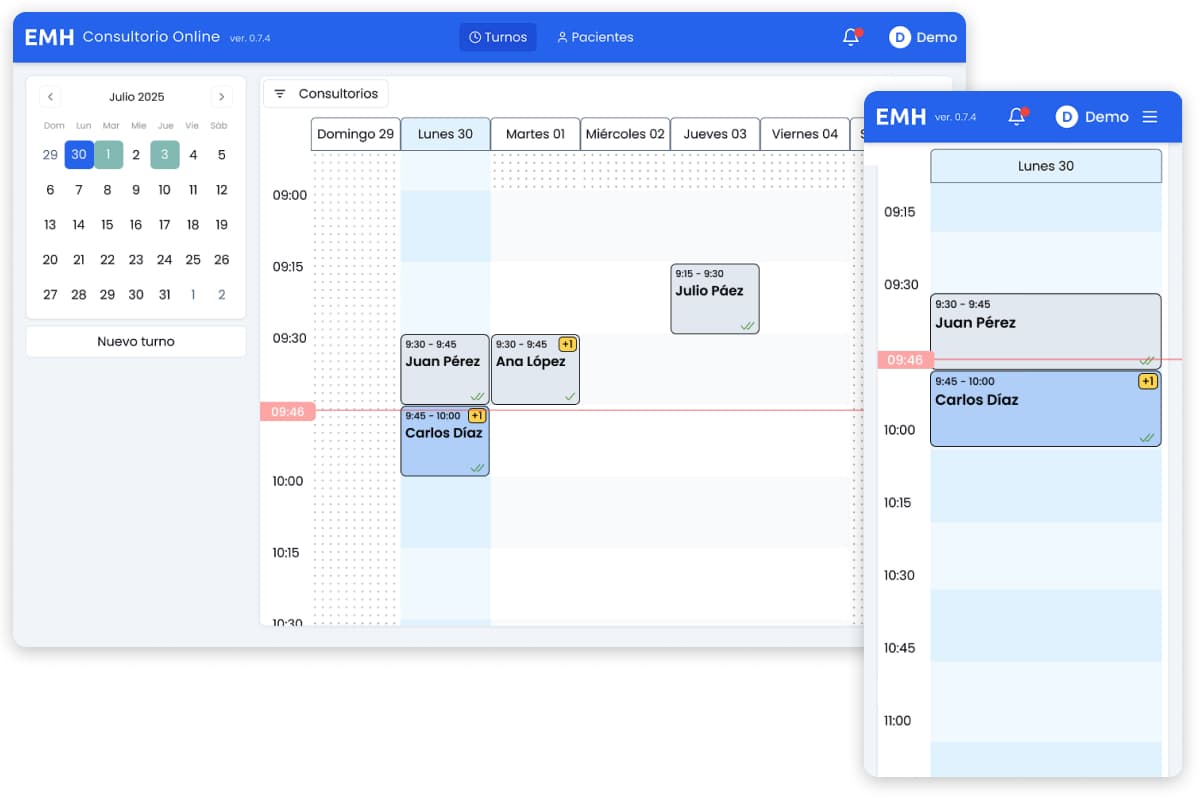Image resolution: width=1200 pixels, height=800 pixels.
Task: Click the 09:46 current time marker
Action: 287,412
